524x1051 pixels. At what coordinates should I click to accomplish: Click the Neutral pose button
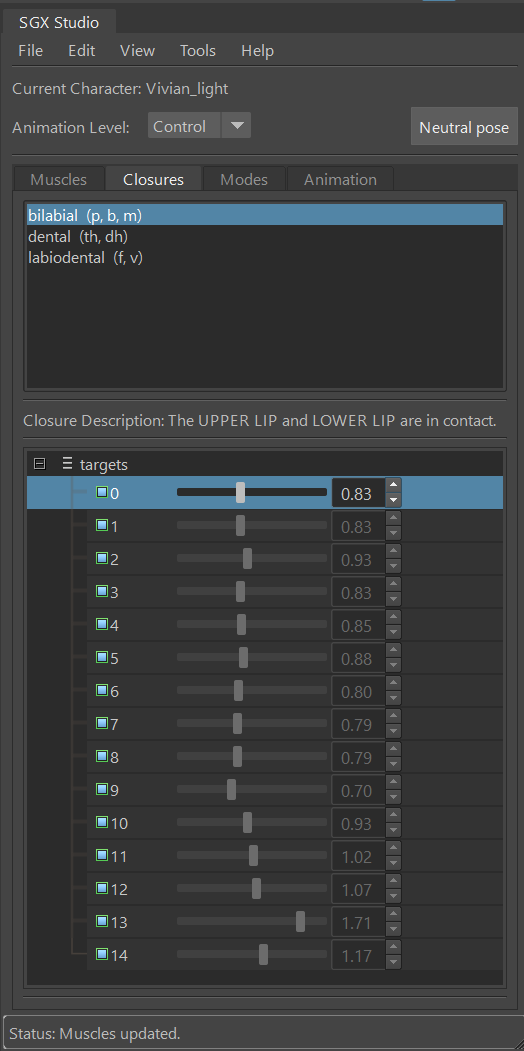pyautogui.click(x=464, y=127)
